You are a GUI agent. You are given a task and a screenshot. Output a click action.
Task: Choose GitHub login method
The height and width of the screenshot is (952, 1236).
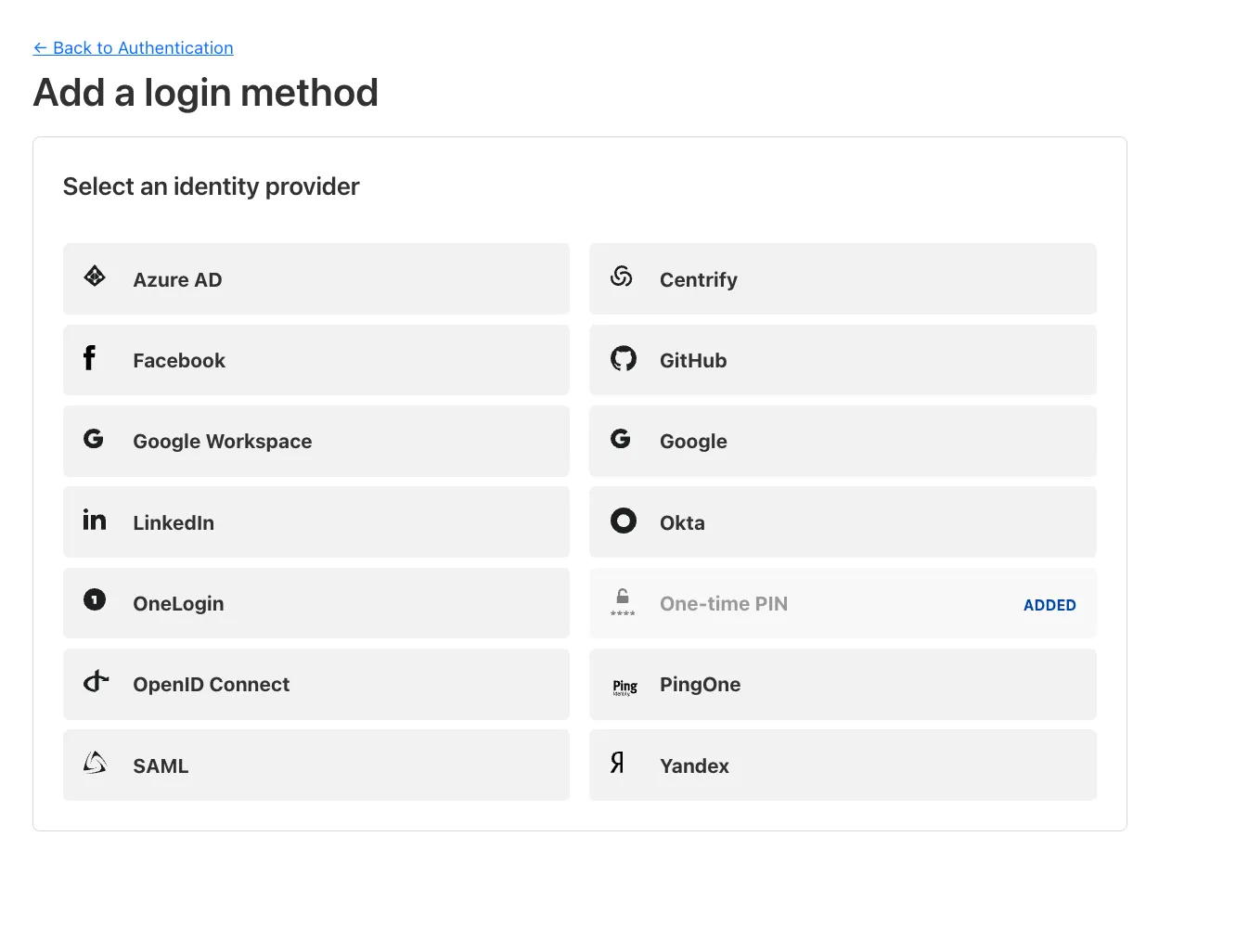843,360
